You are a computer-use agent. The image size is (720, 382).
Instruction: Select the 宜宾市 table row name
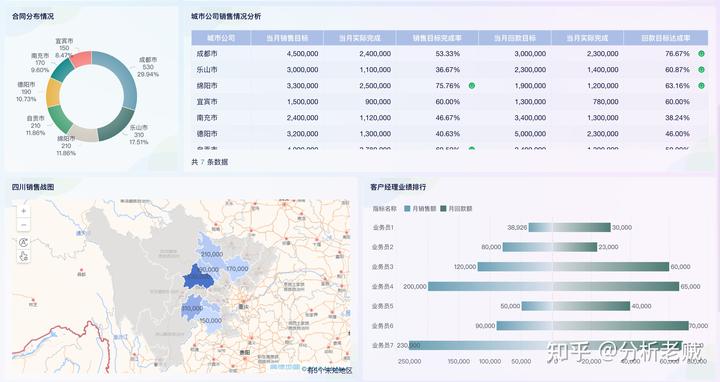207,102
